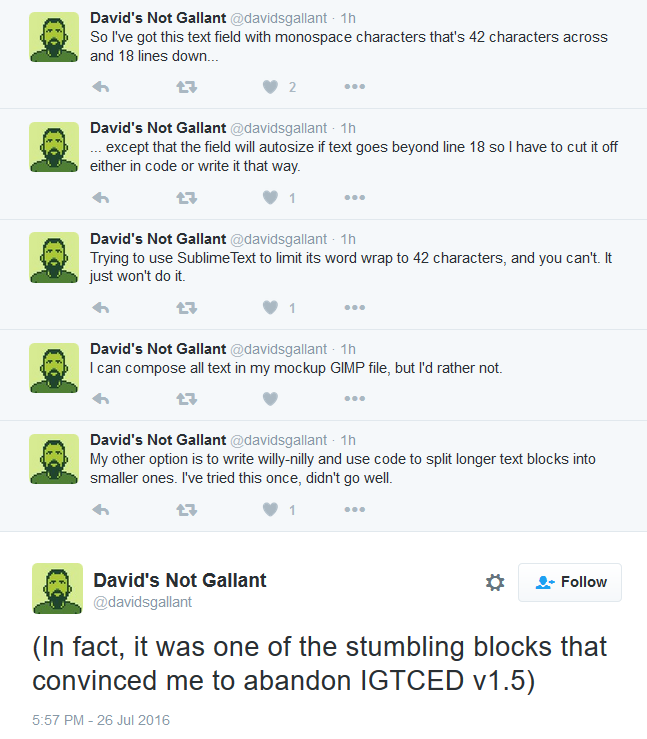Screen dimensions: 647x739
Task: Click the Follow button
Action: 570,582
